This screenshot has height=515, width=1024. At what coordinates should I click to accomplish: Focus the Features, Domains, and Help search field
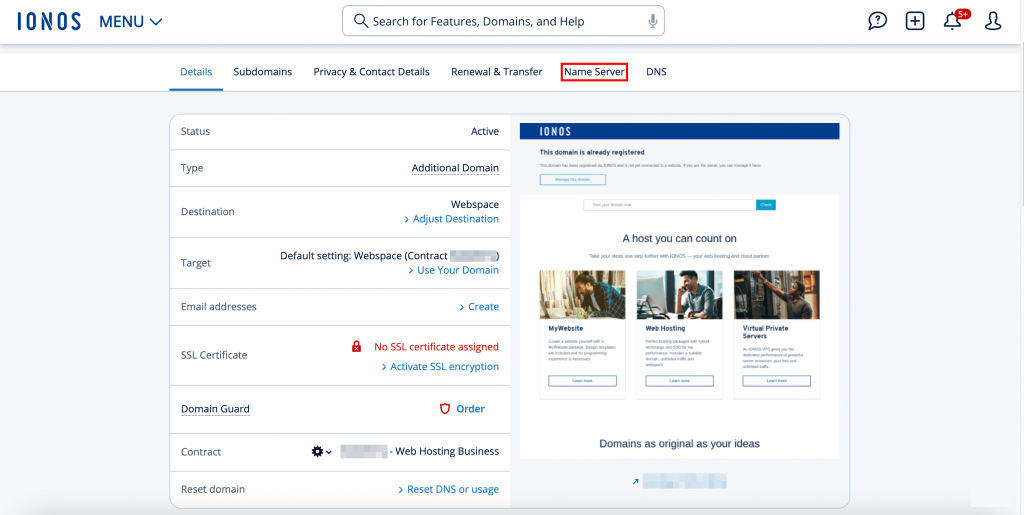point(500,21)
